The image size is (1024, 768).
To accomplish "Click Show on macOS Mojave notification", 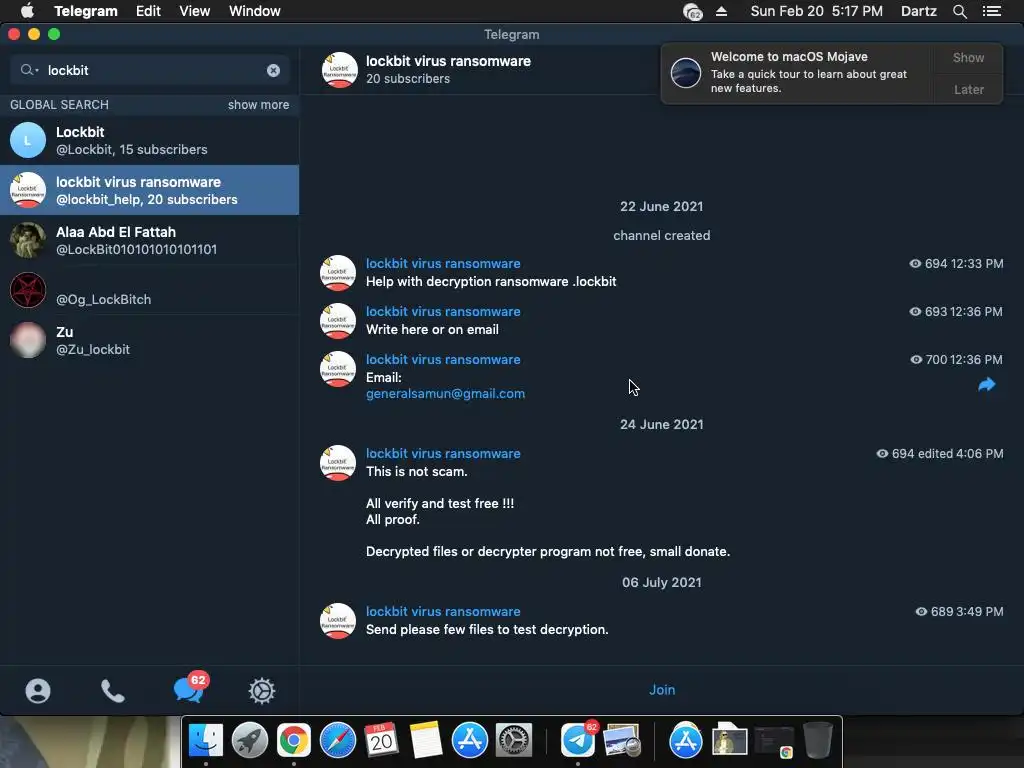I will coord(968,57).
